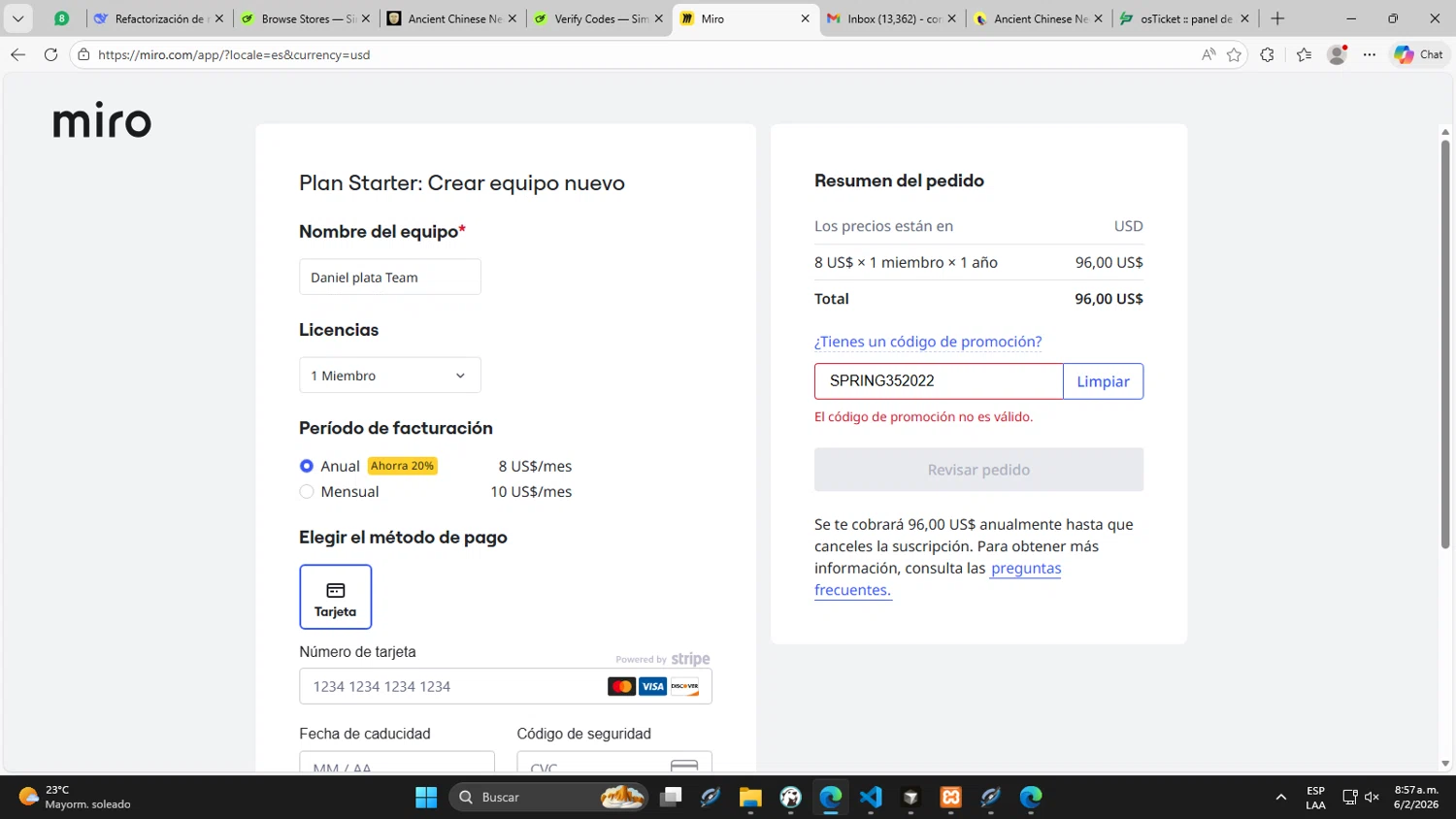Screen dimensions: 1456x819
Task: Expand the Licencias member dropdown
Action: [390, 376]
